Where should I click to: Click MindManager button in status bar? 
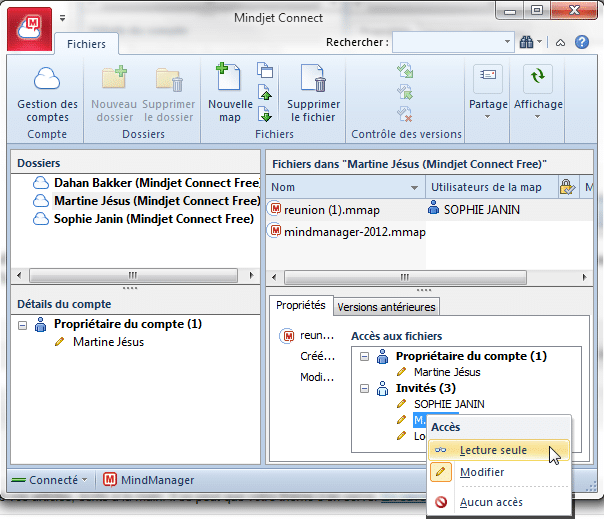coord(149,480)
